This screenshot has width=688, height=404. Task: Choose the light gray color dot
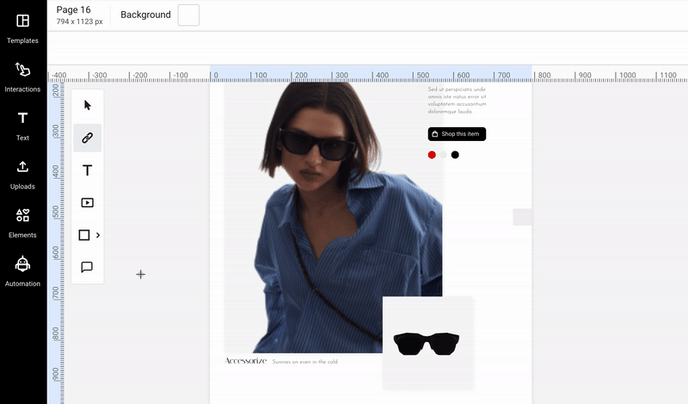tap(443, 155)
